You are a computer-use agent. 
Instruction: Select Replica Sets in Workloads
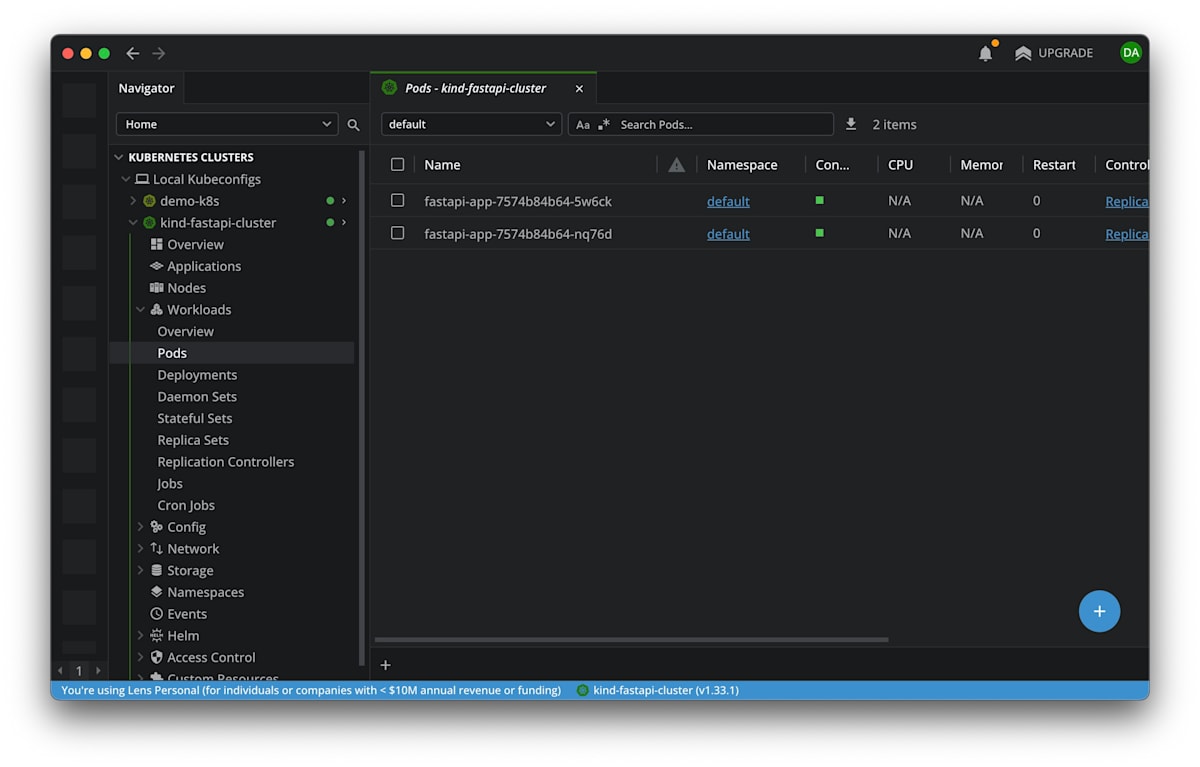(x=193, y=440)
